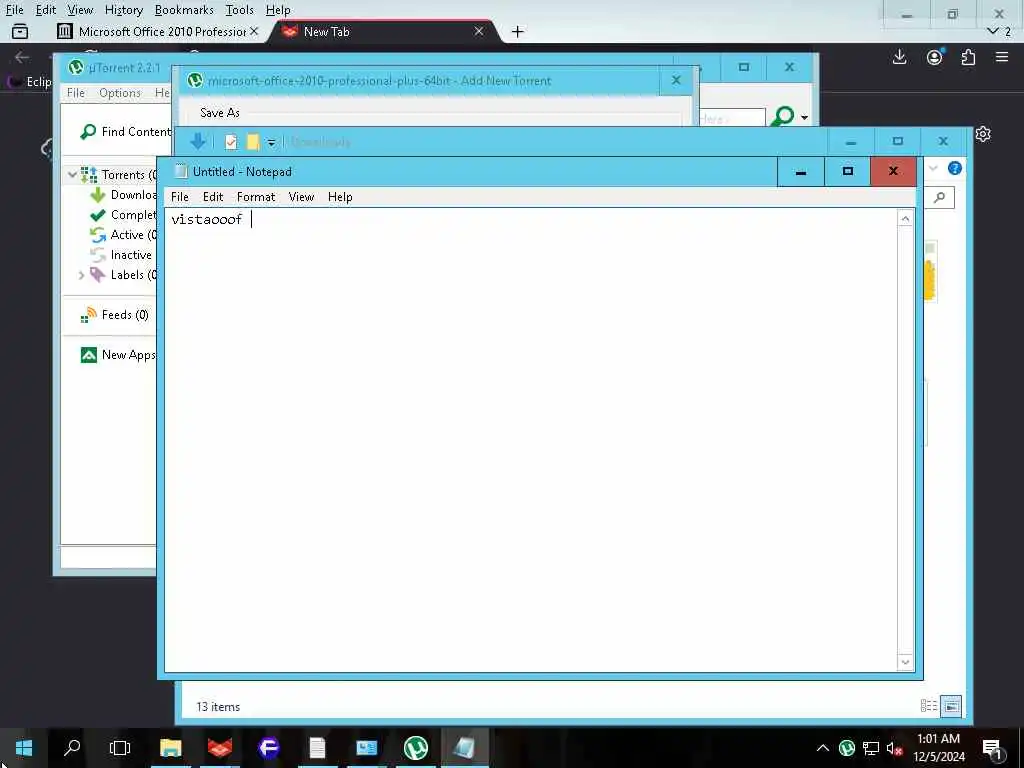Click uTorrent taskbar icon

[415, 748]
